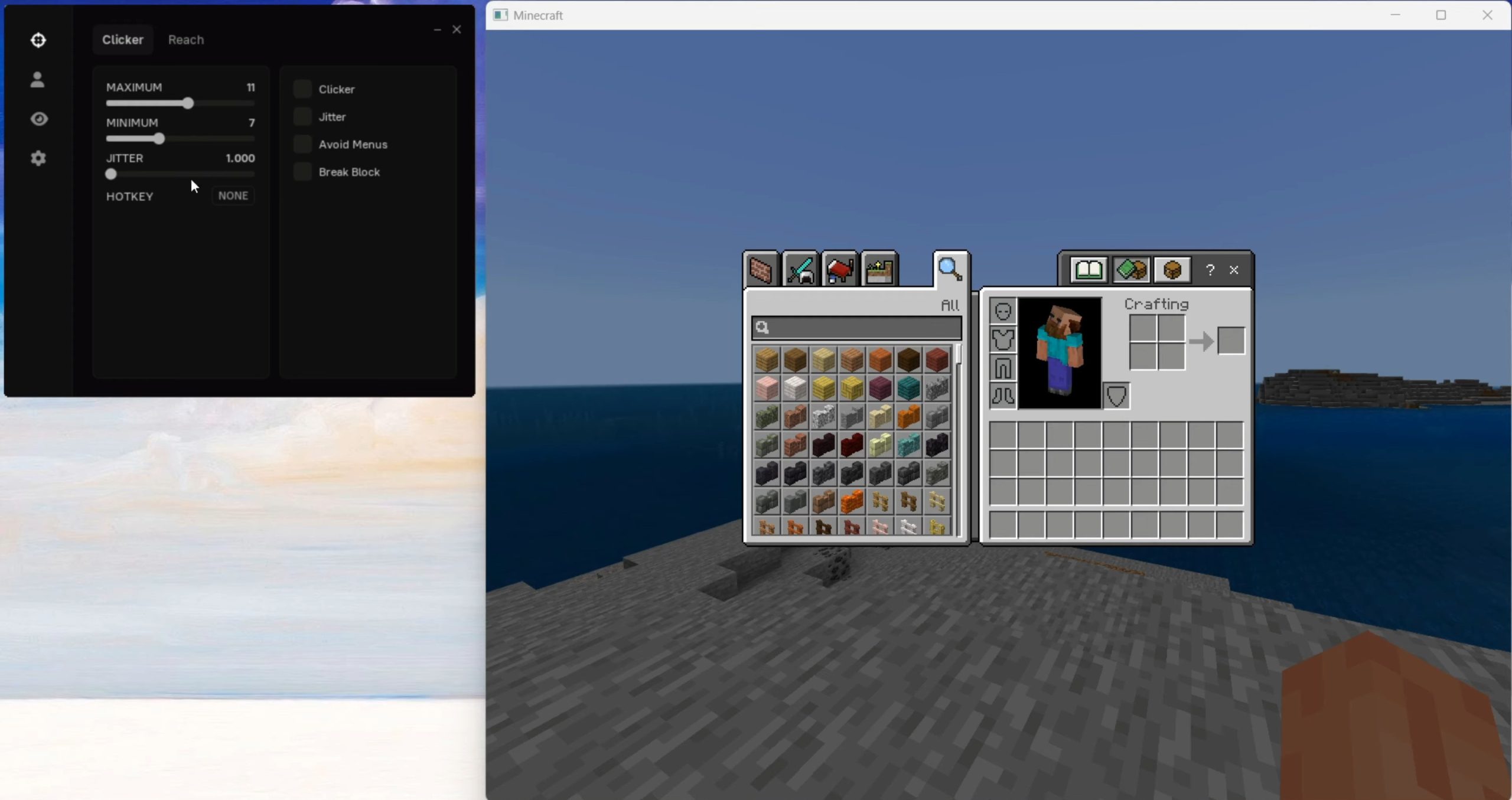Image resolution: width=1512 pixels, height=800 pixels.
Task: Click the question mark help button
Action: coord(1210,270)
